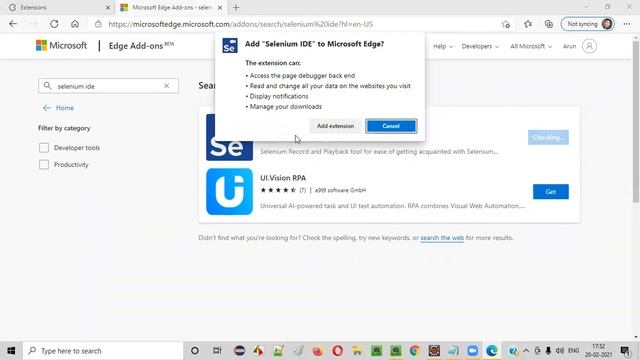Screen dimensions: 640x360
Task: Click the search magnifier icon in add-ons search
Action: click(47, 86)
